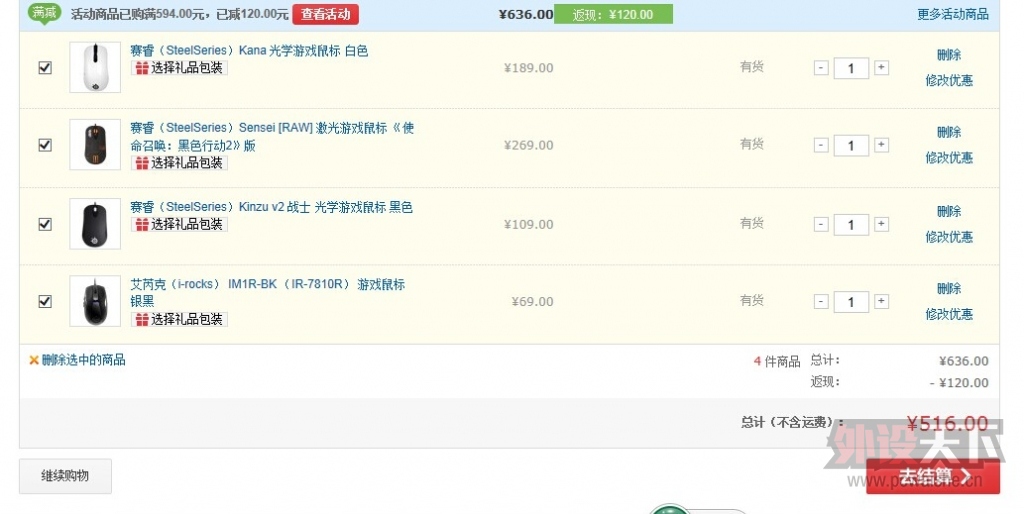Edit the quantity field for Kinzu v2
Image resolution: width=1024 pixels, height=514 pixels.
click(851, 225)
